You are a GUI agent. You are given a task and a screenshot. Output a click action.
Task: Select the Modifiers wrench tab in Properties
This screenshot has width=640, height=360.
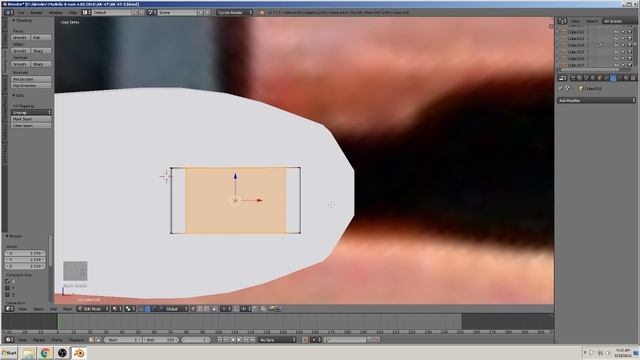point(613,78)
